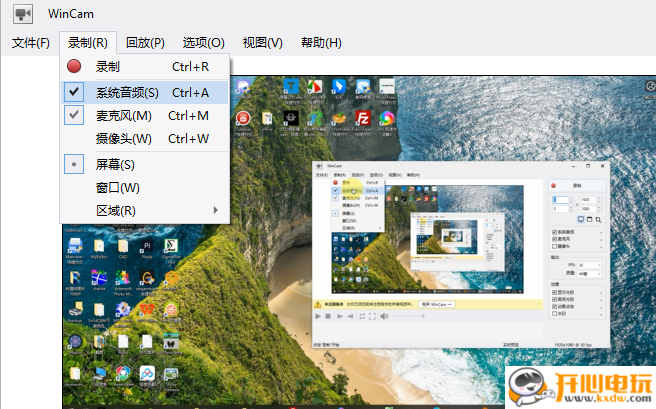
Task: Click the WinCam camera icon in title bar
Action: [x=23, y=14]
